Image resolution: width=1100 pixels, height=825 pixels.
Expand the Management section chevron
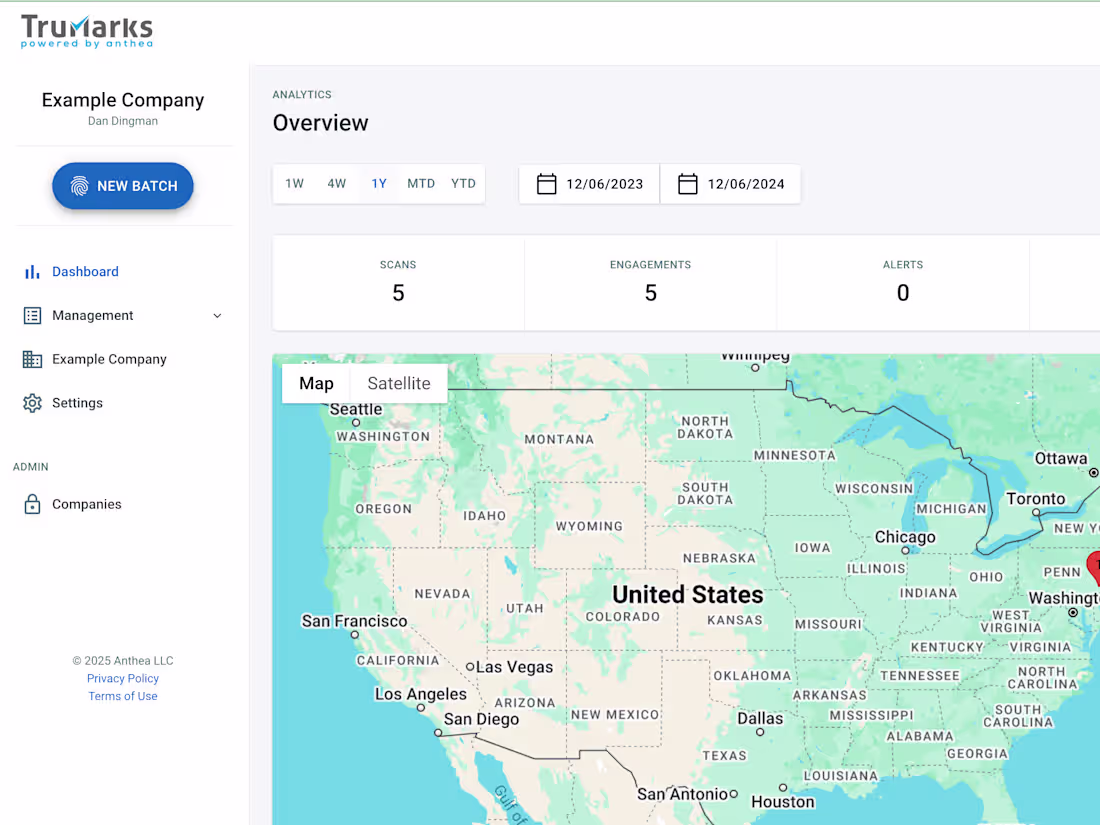217,315
